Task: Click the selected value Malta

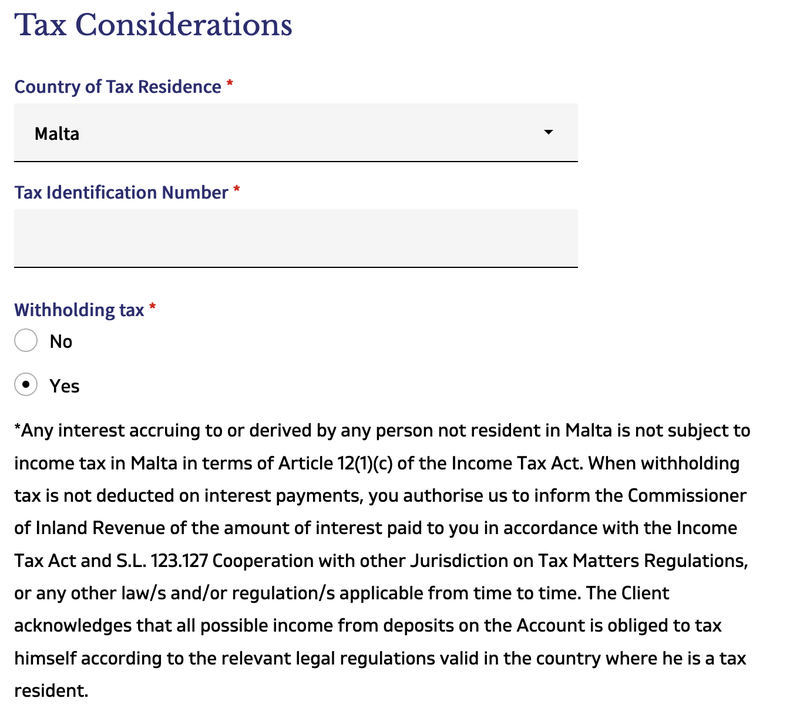Action: click(x=57, y=133)
